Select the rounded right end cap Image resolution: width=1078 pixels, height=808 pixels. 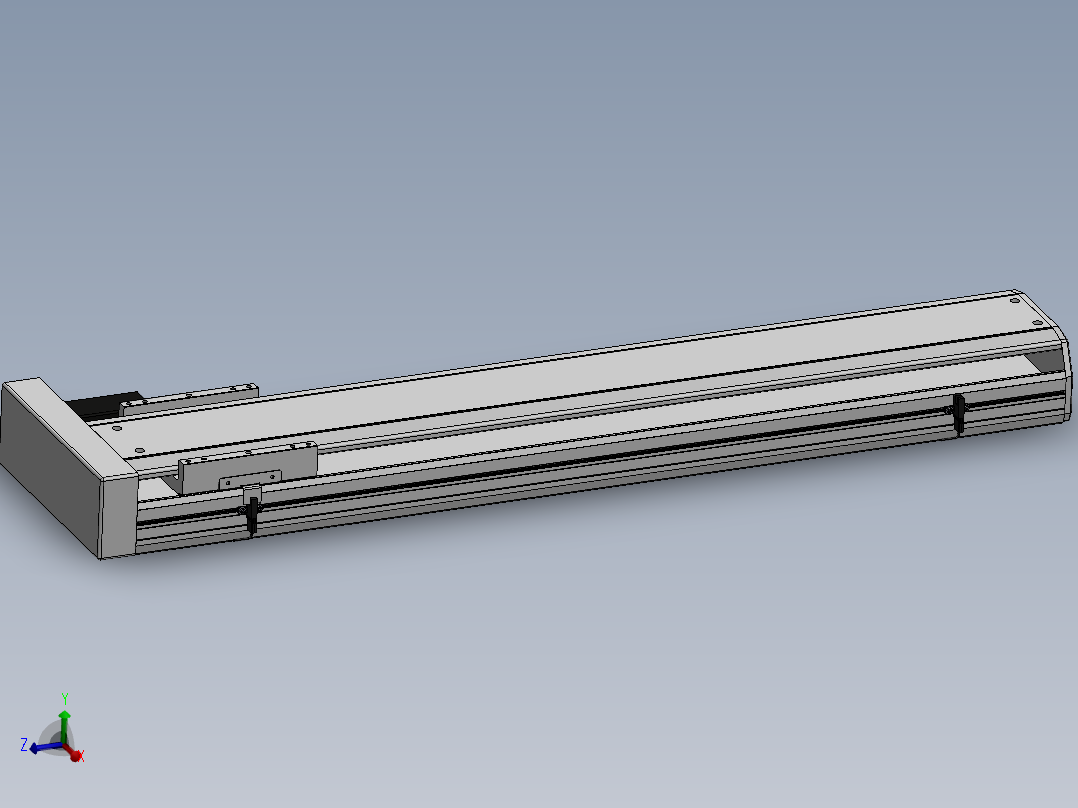point(1067,375)
